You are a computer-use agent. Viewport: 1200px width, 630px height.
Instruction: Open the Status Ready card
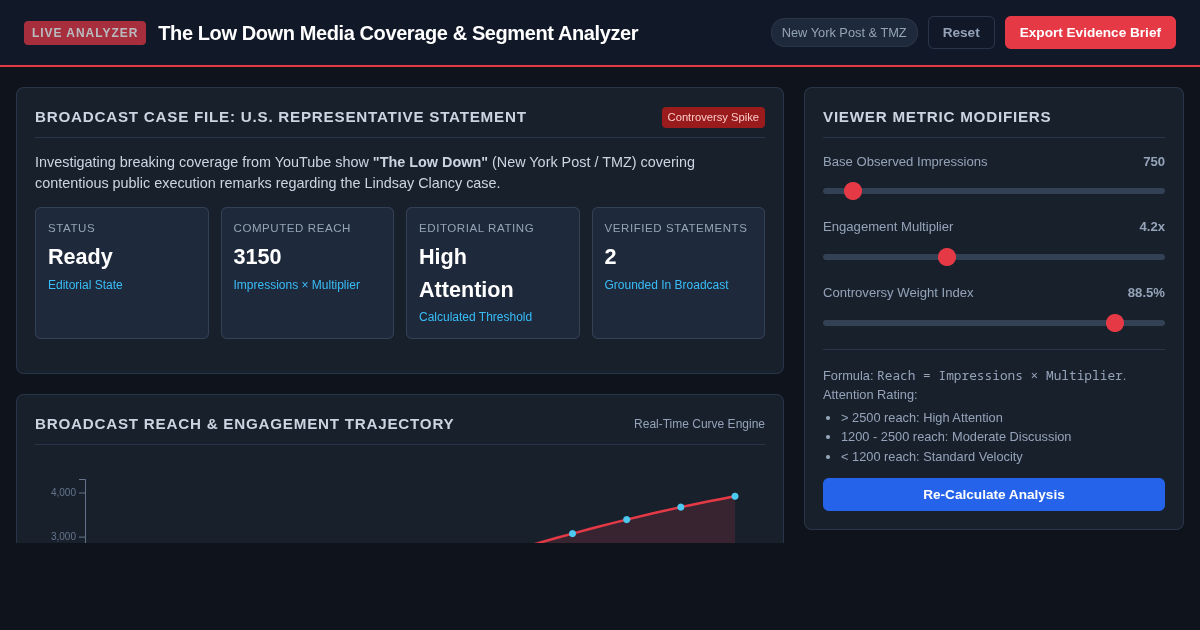pyautogui.click(x=122, y=273)
